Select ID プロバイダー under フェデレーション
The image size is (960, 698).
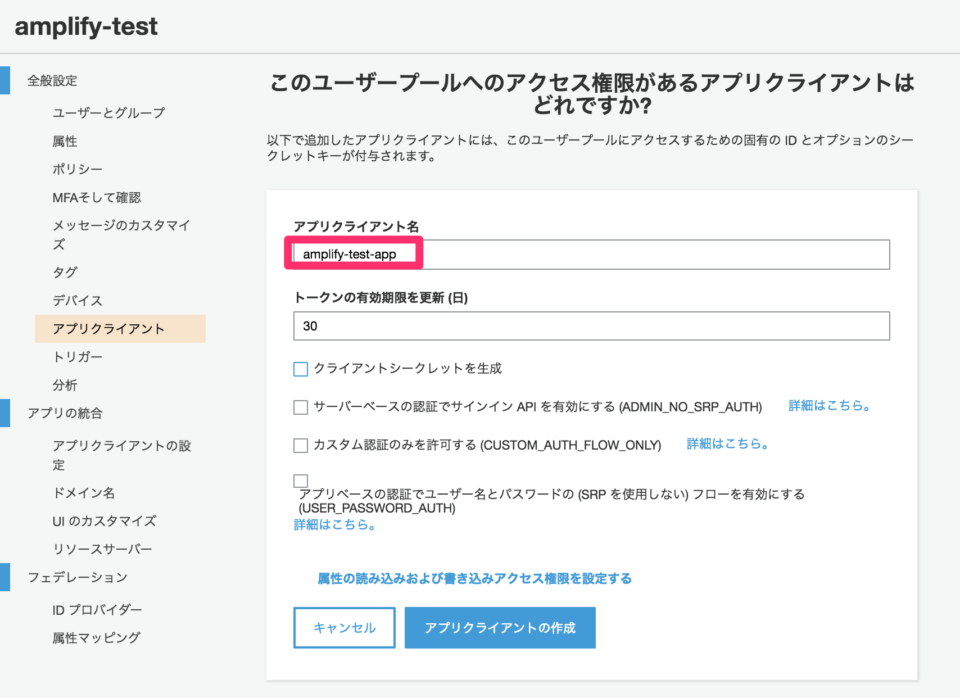[97, 610]
